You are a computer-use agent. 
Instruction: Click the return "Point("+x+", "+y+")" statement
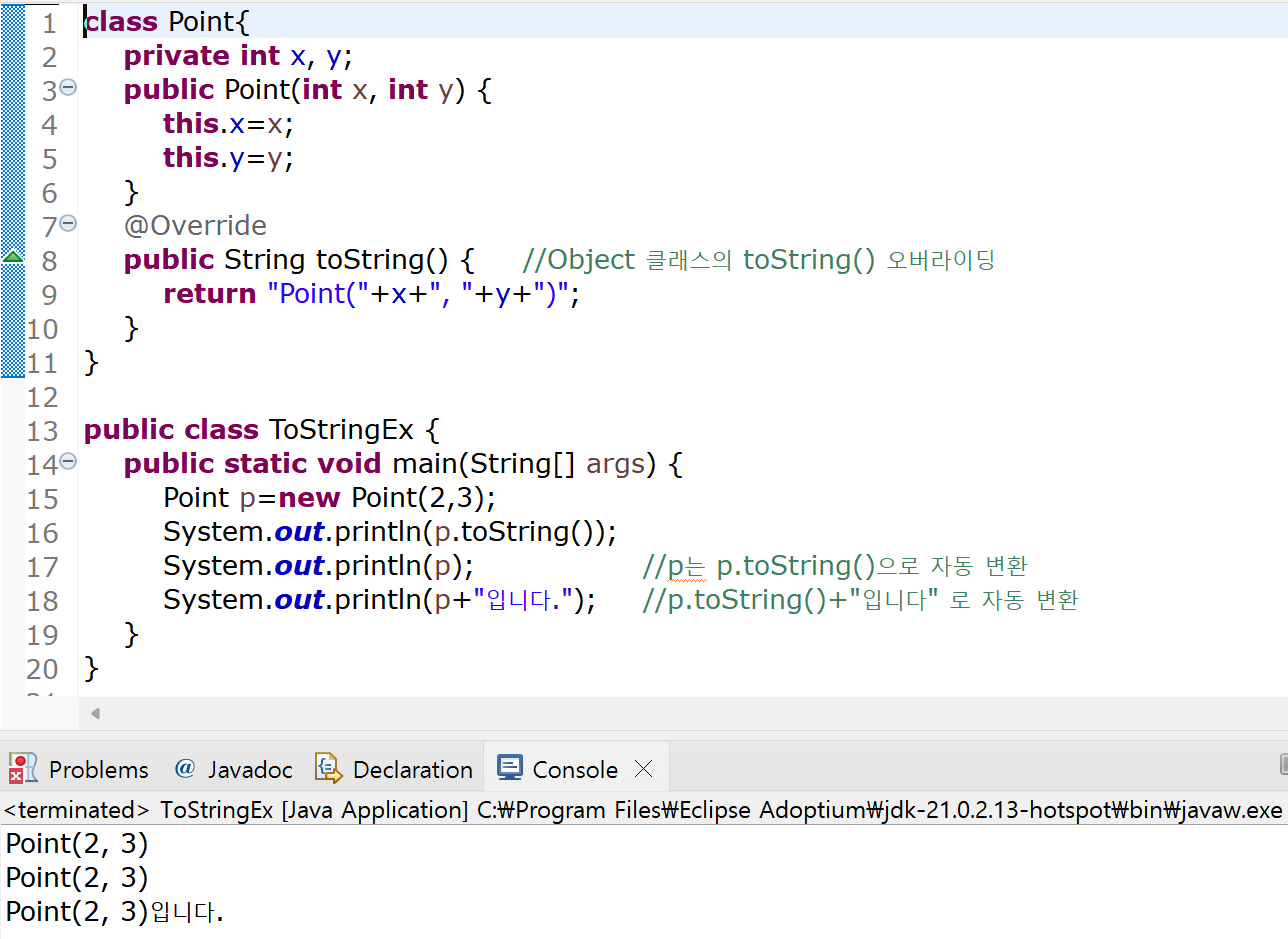(x=372, y=294)
